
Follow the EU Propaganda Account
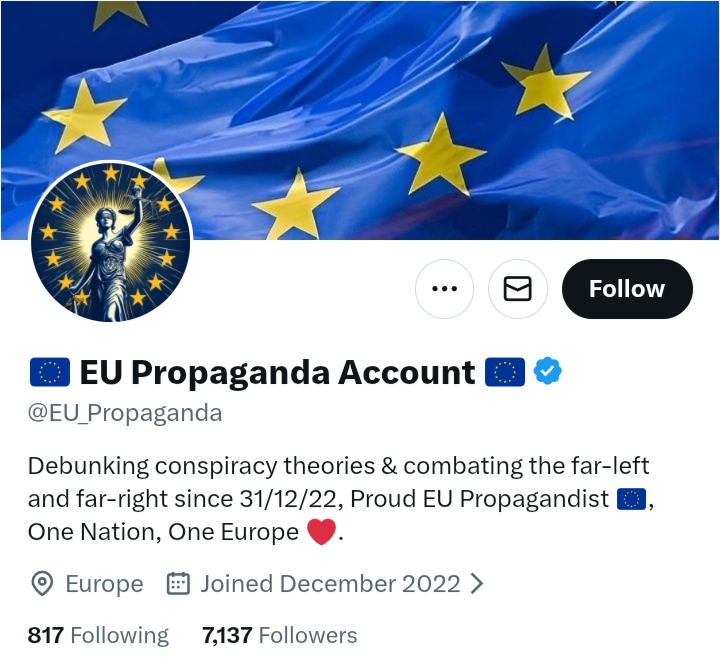point(627,289)
